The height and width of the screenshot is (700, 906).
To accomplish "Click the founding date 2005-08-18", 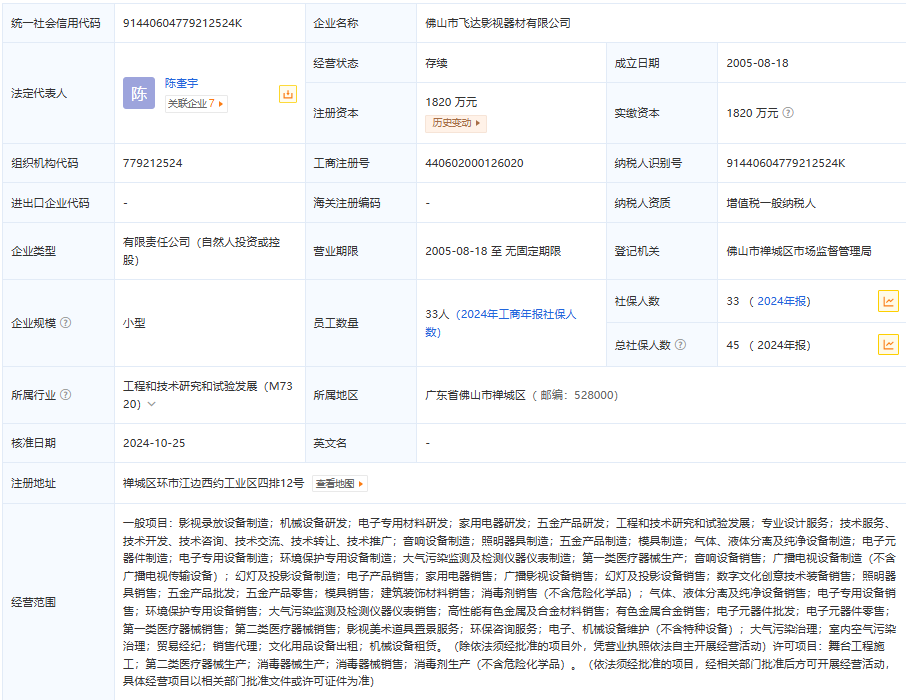I will coord(758,63).
